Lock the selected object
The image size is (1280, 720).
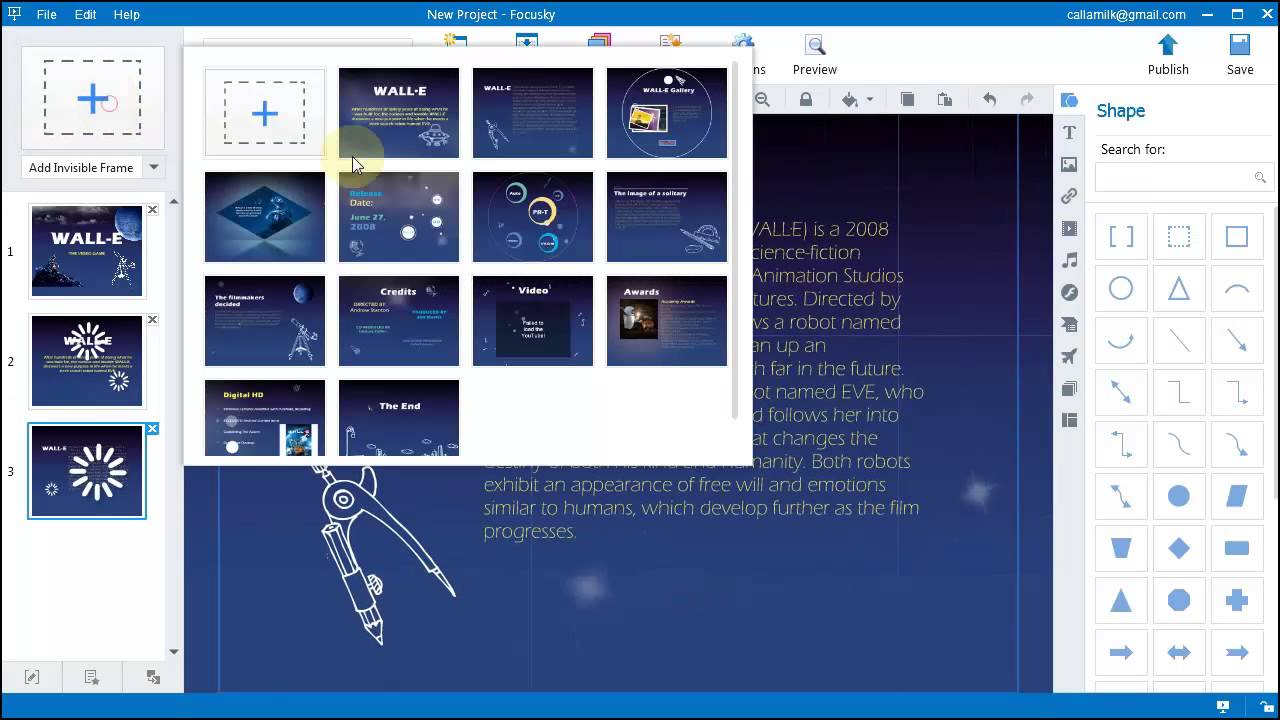pyautogui.click(x=805, y=100)
